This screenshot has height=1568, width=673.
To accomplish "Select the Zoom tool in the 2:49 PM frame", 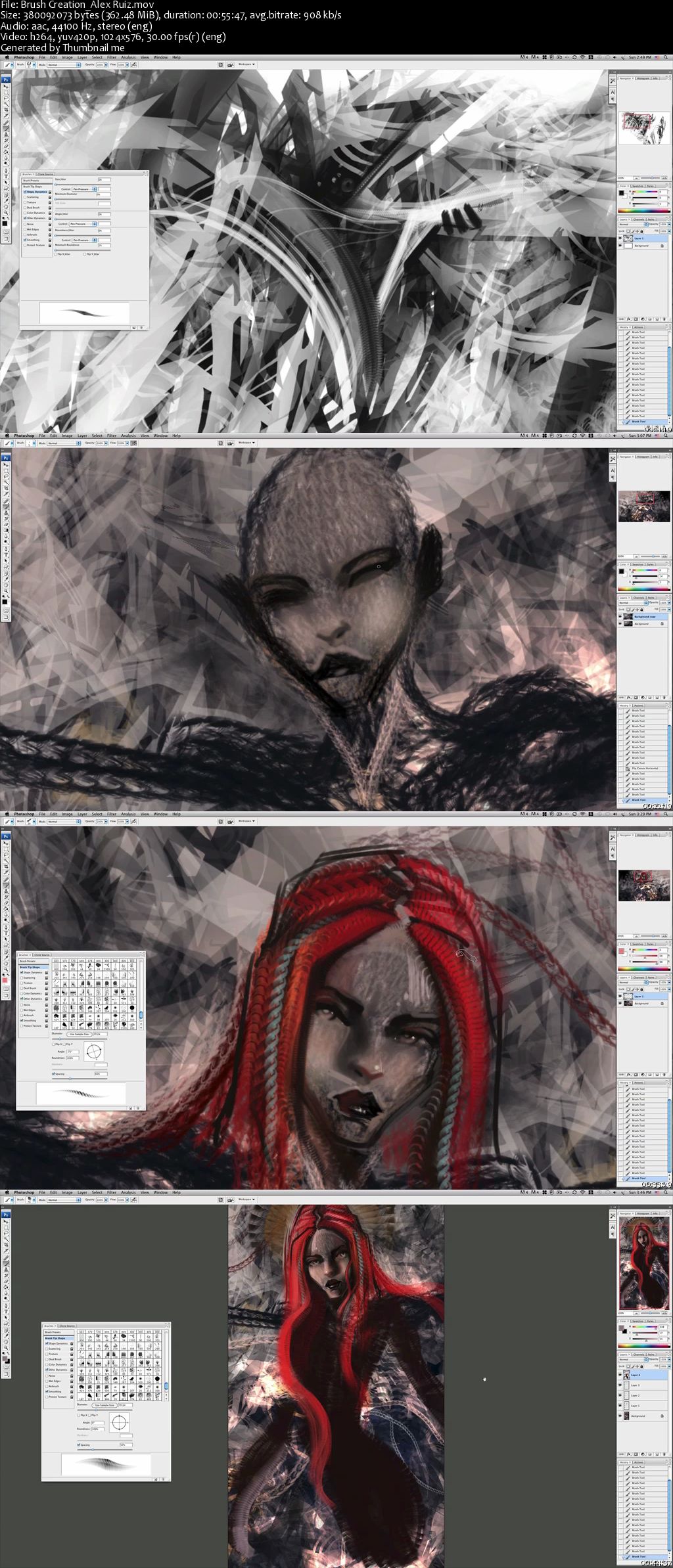I will tap(6, 212).
